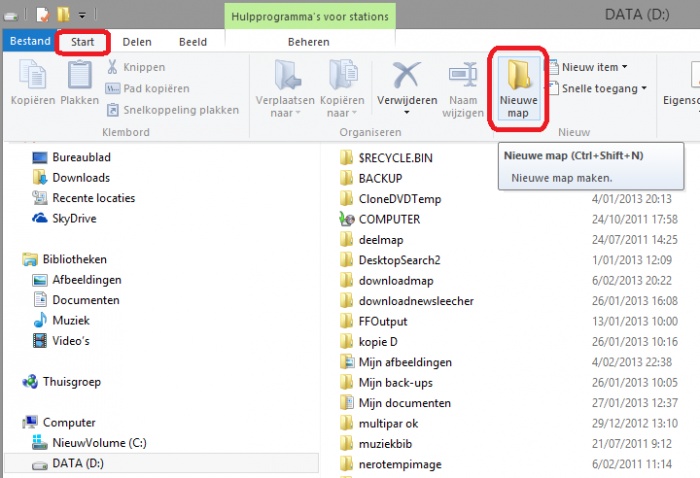Open the Snelle toegang dropdown
Screen dimensions: 700x478
tap(598, 88)
